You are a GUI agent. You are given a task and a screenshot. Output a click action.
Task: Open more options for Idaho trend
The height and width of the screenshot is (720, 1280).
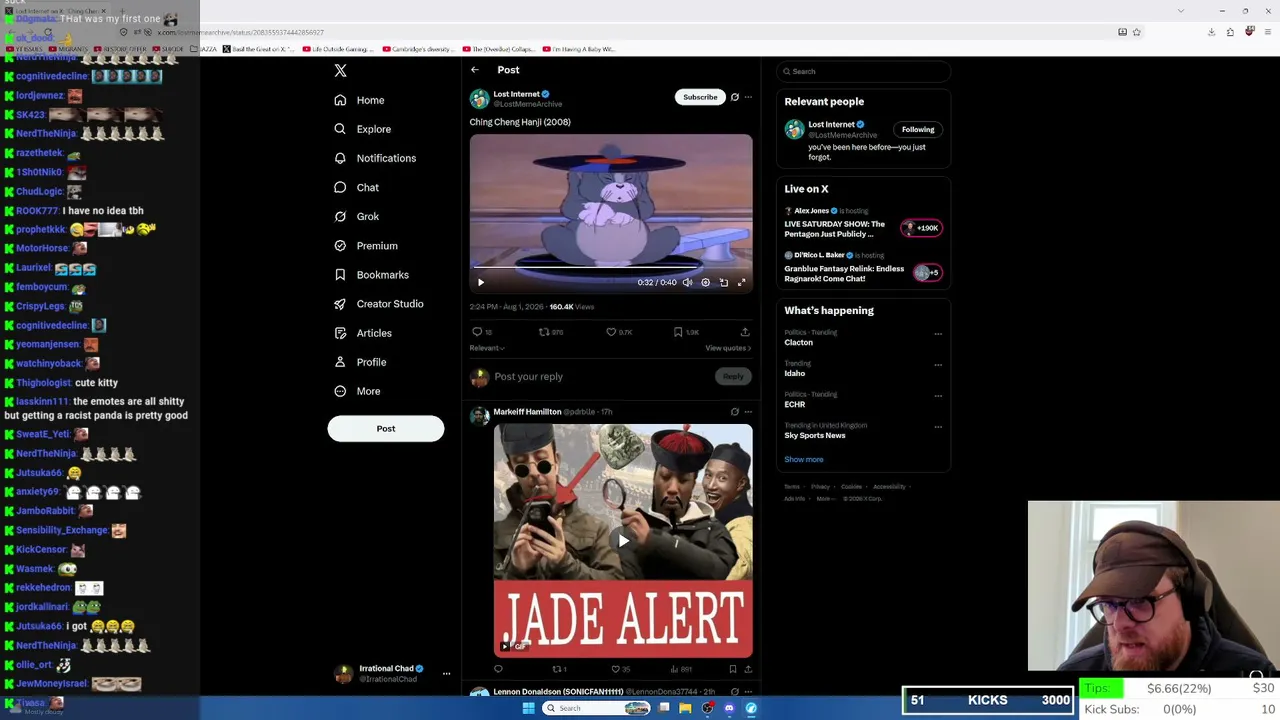938,365
